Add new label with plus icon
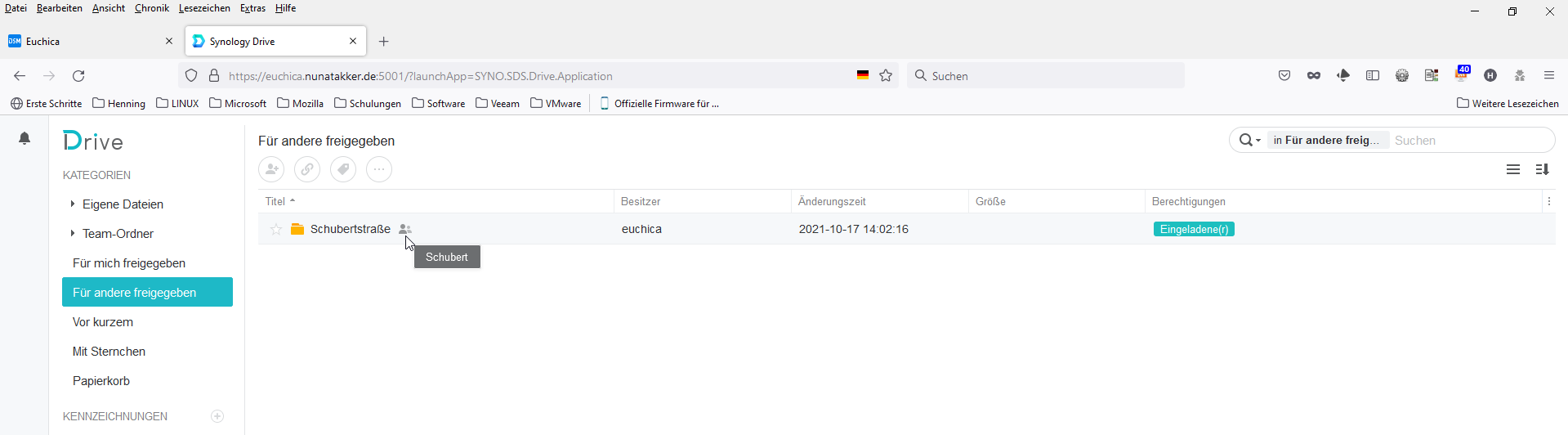 point(217,416)
